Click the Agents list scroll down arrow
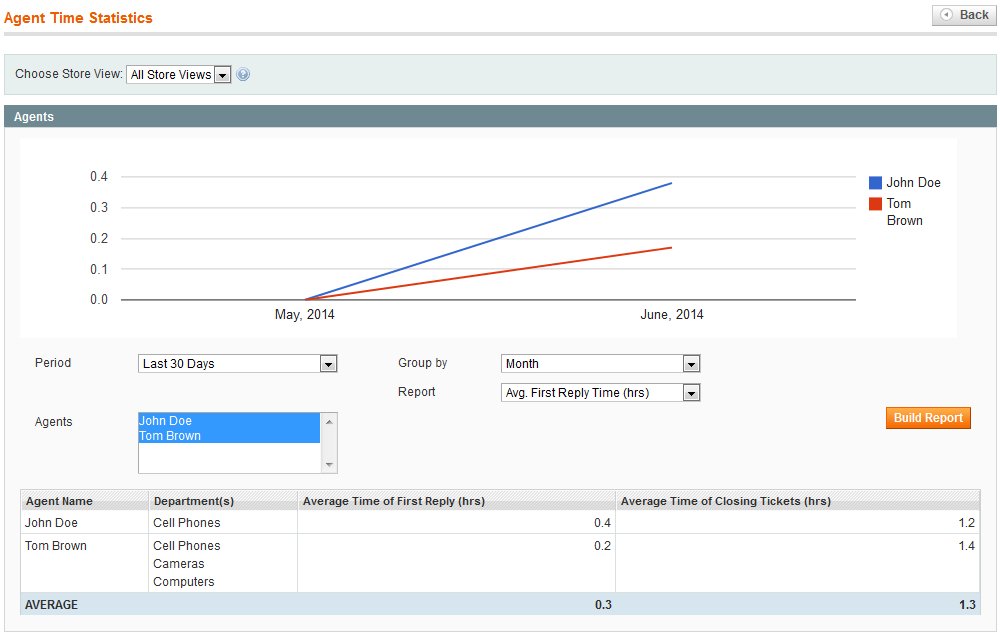The width and height of the screenshot is (1000, 637). [329, 465]
